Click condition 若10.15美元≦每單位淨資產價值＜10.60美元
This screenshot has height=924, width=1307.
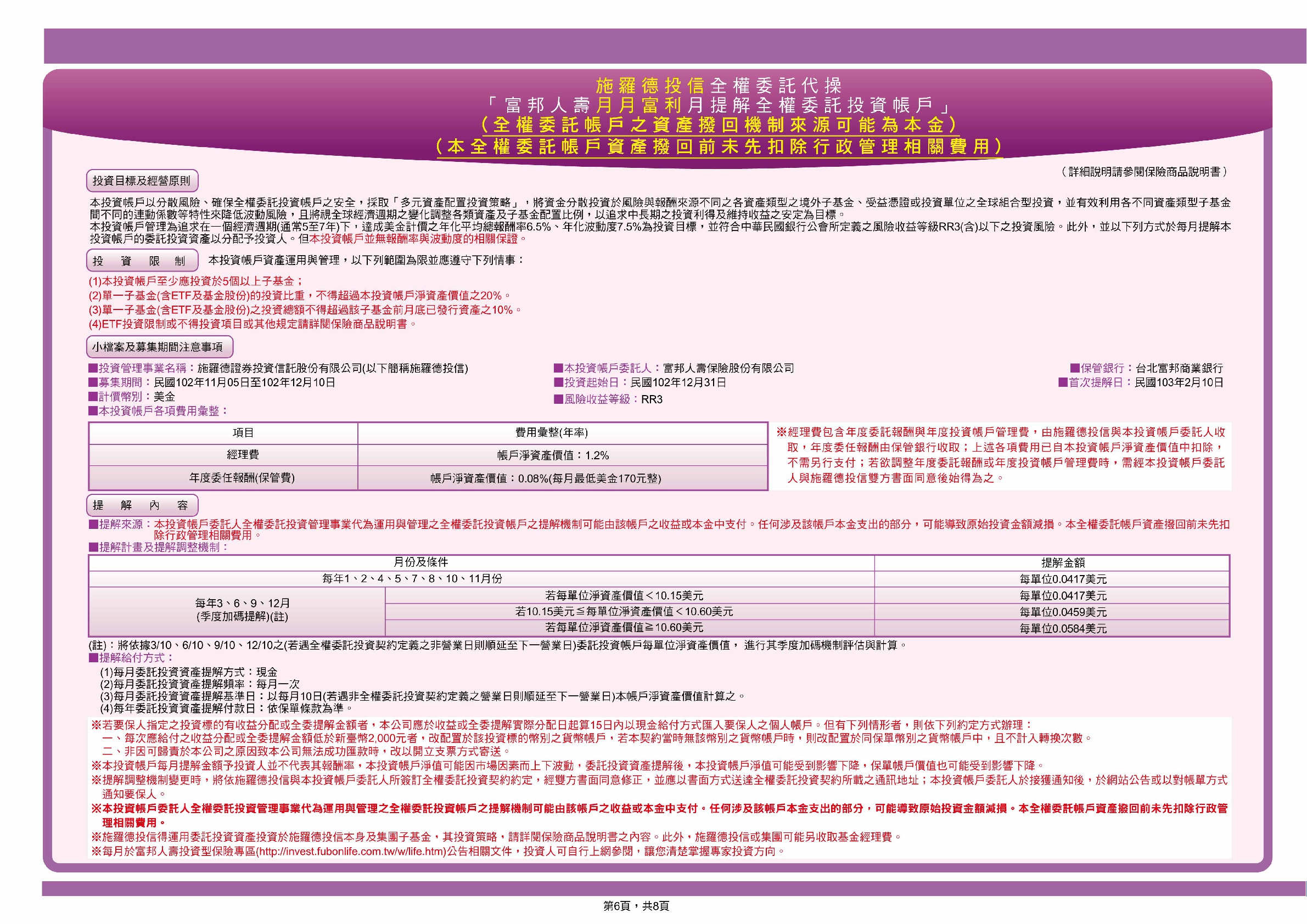(630, 612)
